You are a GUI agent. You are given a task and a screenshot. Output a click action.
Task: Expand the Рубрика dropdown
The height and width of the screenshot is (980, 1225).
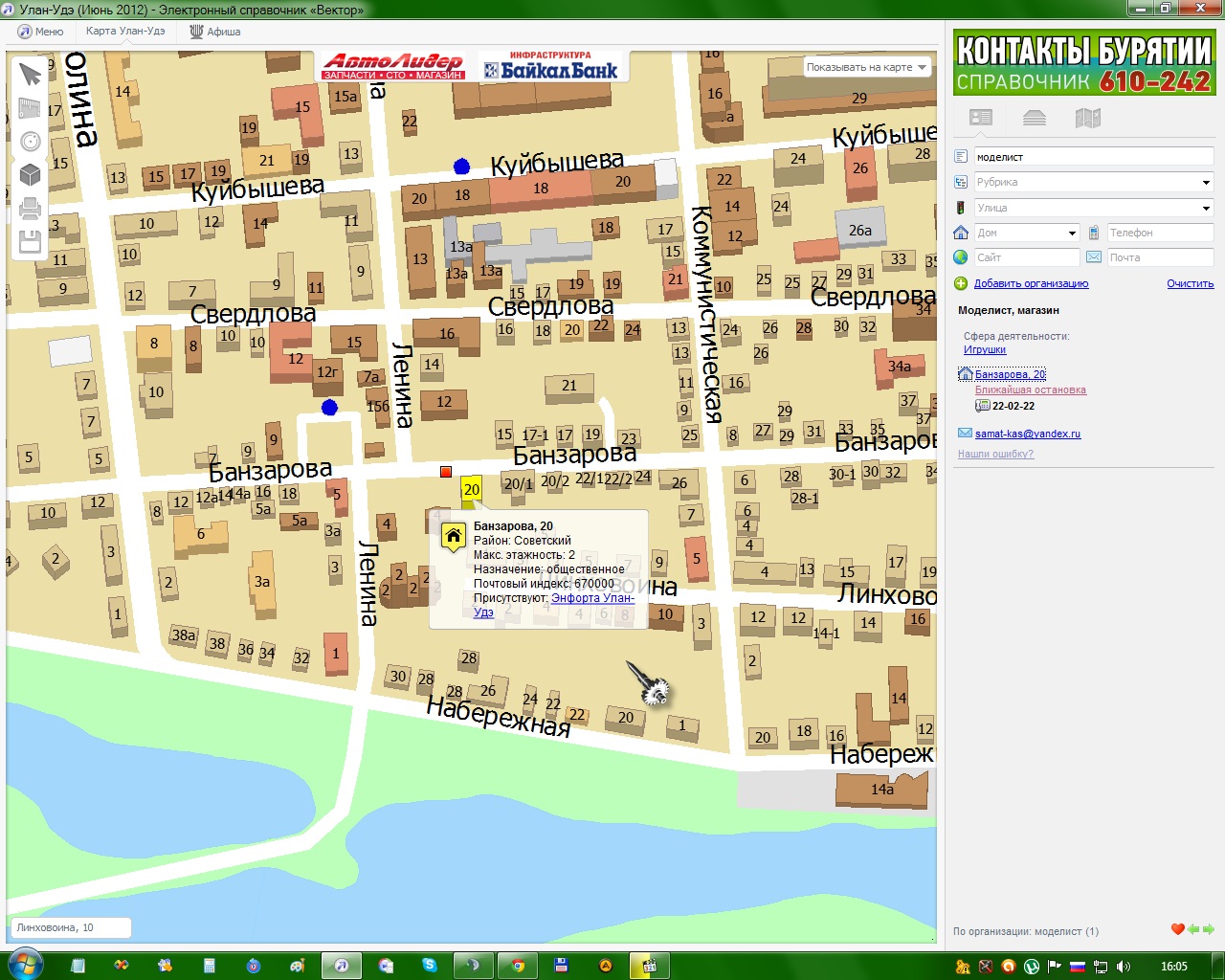click(1206, 183)
